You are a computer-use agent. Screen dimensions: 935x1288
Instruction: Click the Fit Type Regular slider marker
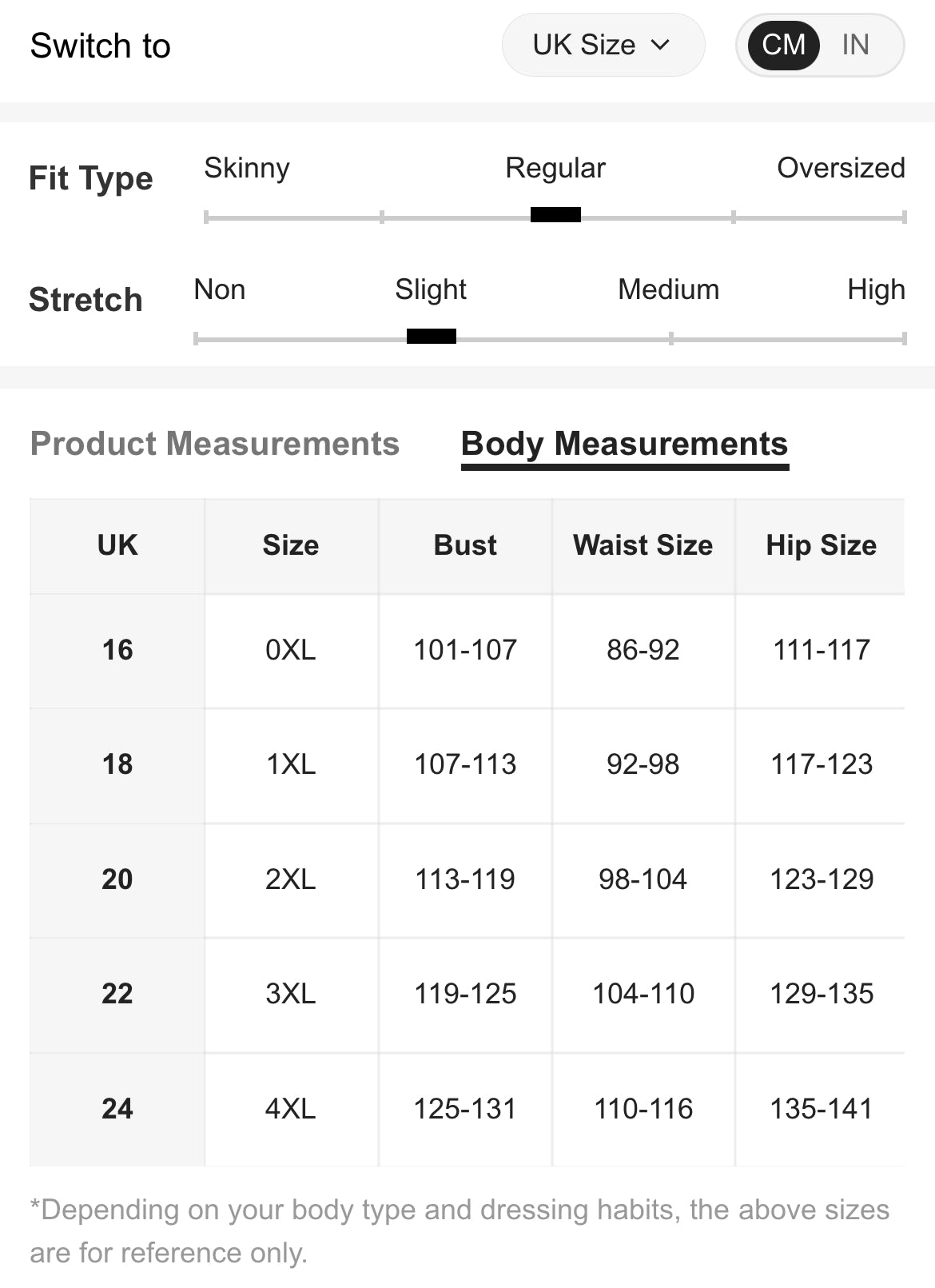[555, 215]
